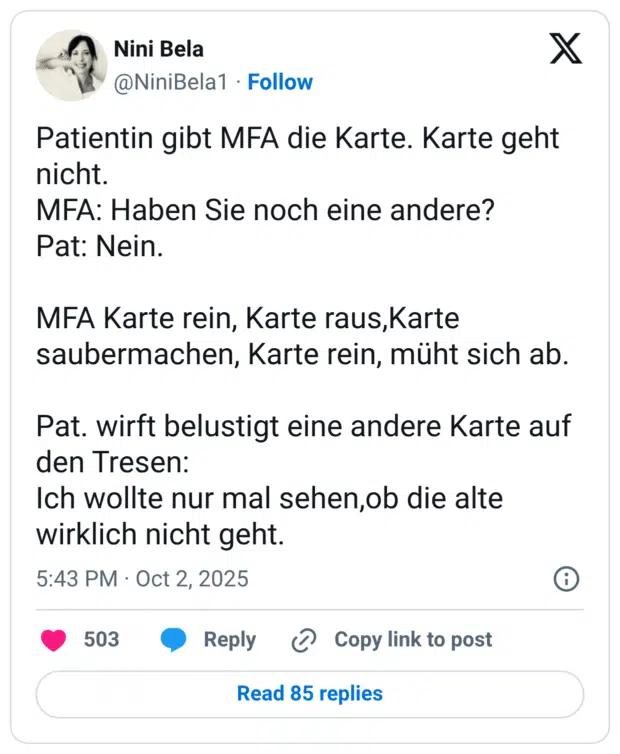Image resolution: width=620 pixels, height=754 pixels.
Task: Follow the account via the Follow link
Action: [280, 82]
